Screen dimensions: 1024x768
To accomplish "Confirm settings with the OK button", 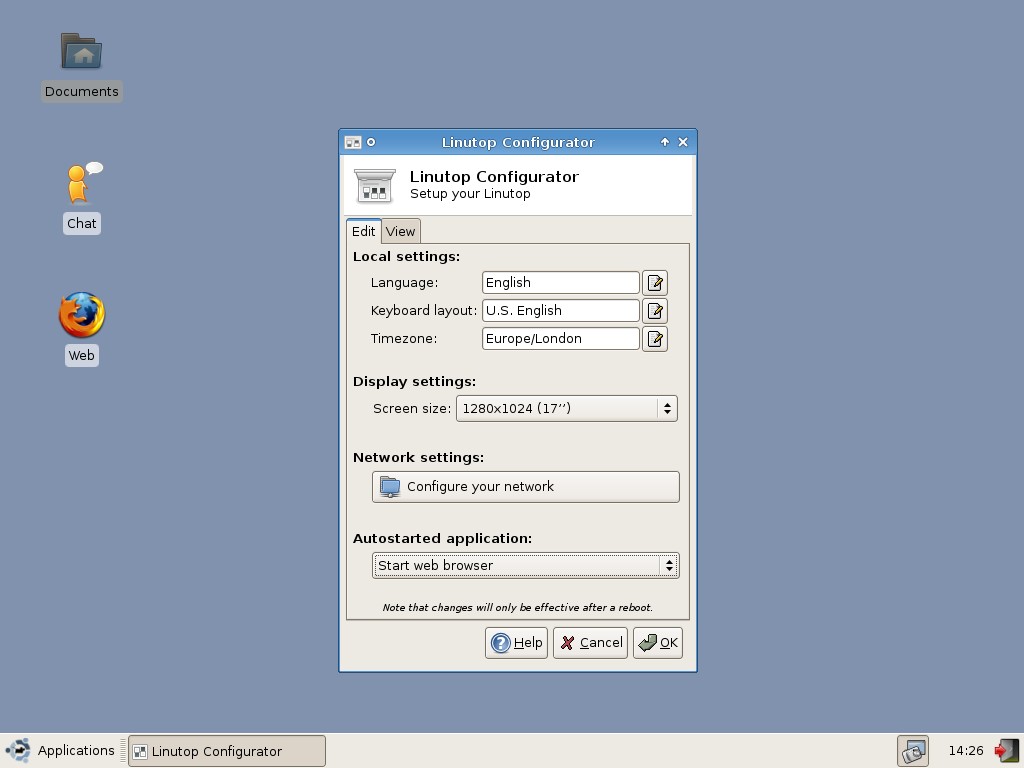I will point(658,643).
